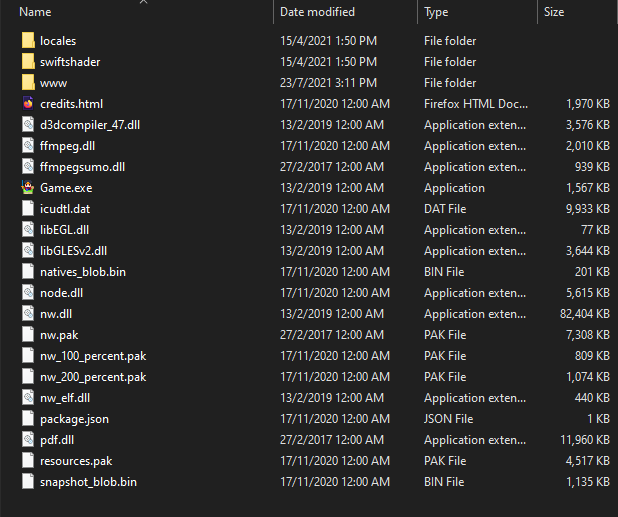Viewport: 618px width, 517px height.
Task: Select the package.json file name
Action: click(x=74, y=419)
